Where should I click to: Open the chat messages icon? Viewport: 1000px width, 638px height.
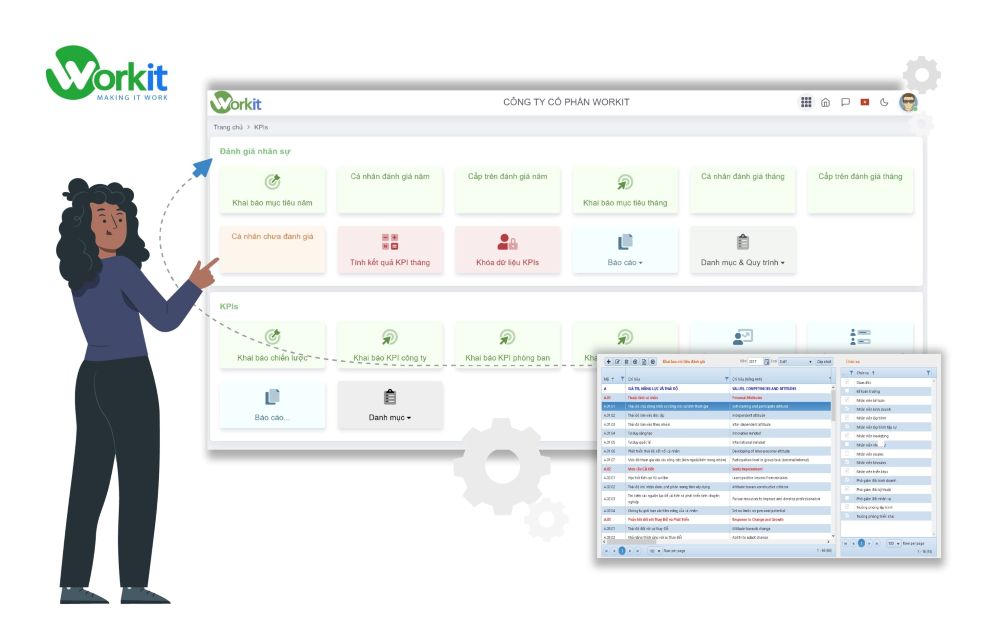click(x=843, y=101)
